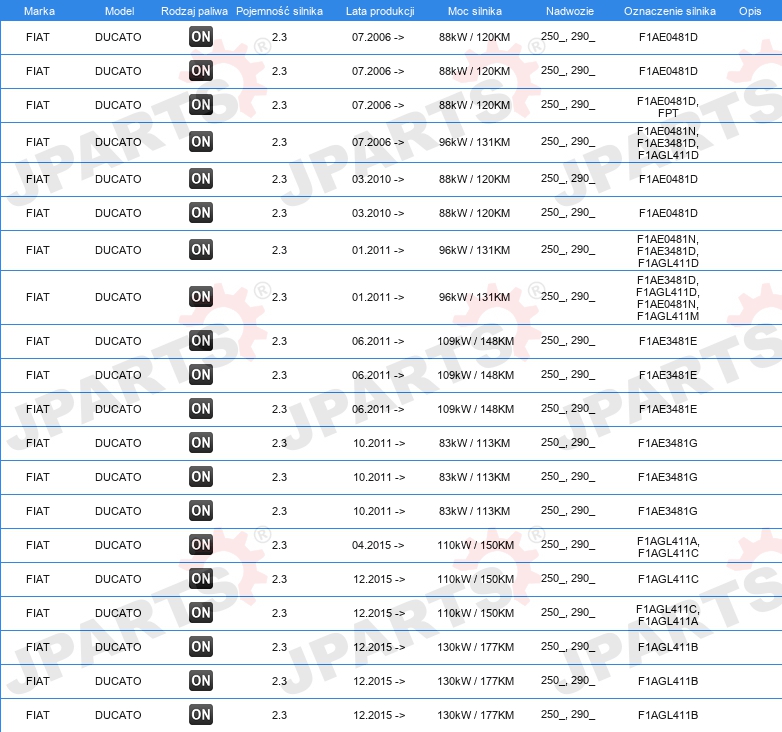Click the ON icon in the F1AGL411C, F1AGL411A row
Viewport: 782px width, 732px height.
point(201,613)
